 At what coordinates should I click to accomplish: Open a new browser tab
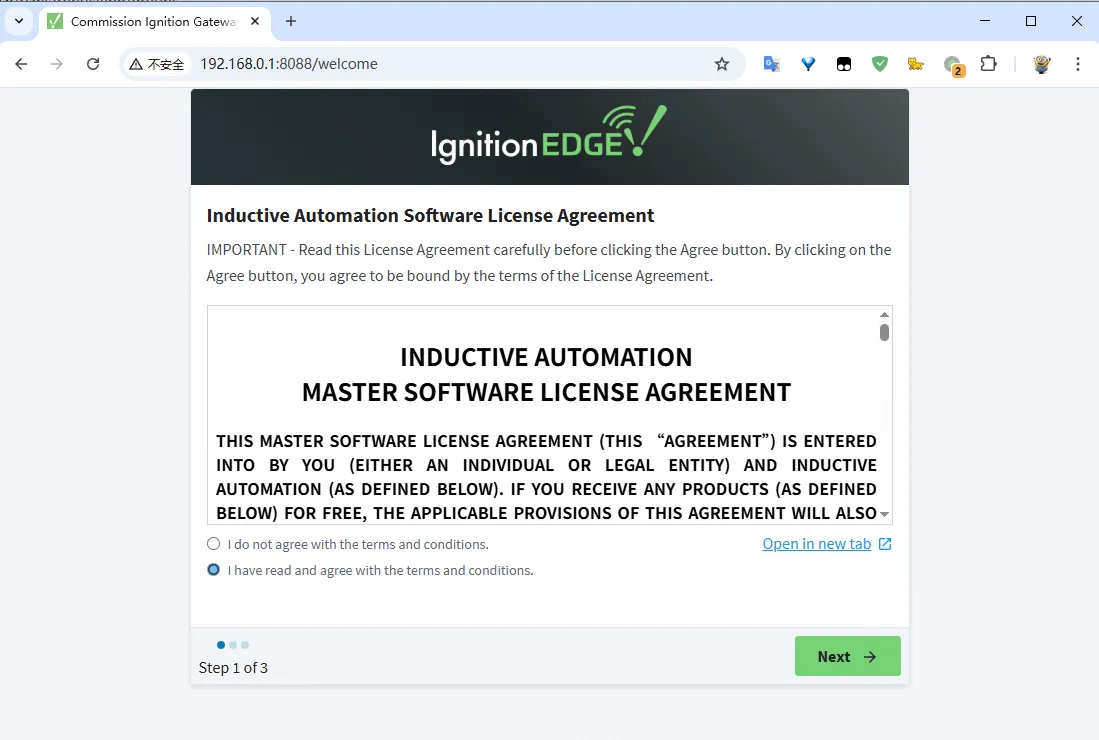(x=291, y=21)
